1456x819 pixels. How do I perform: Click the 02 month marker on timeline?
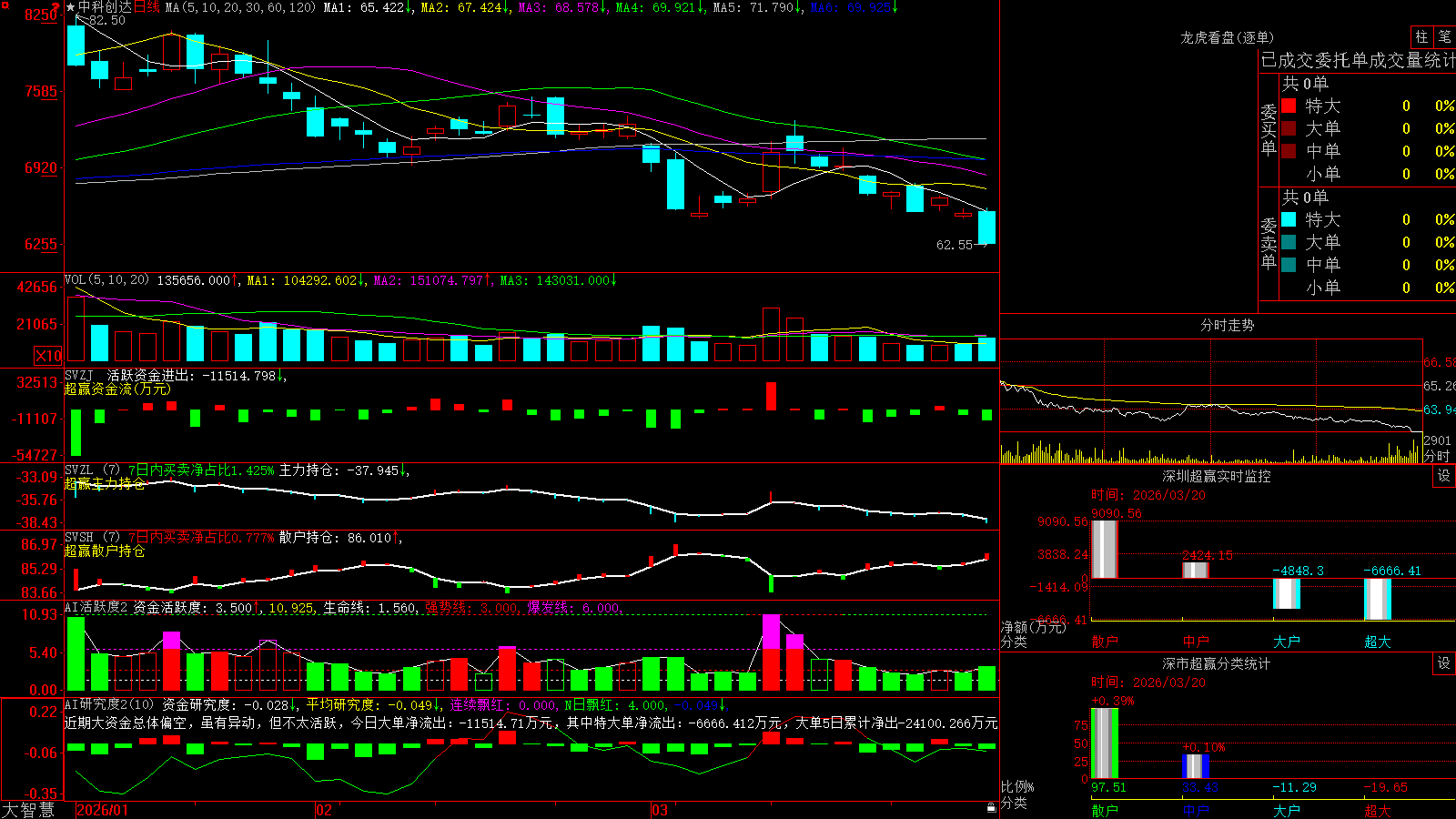(324, 810)
